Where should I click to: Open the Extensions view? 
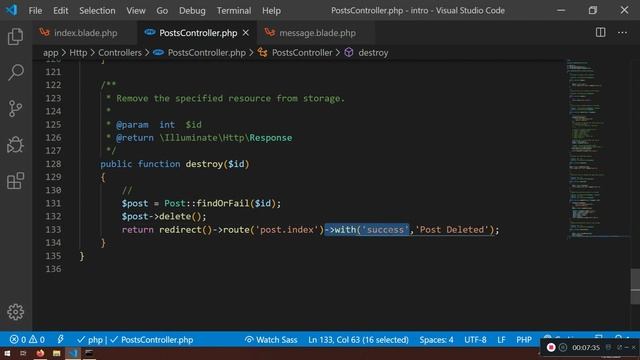(x=16, y=180)
